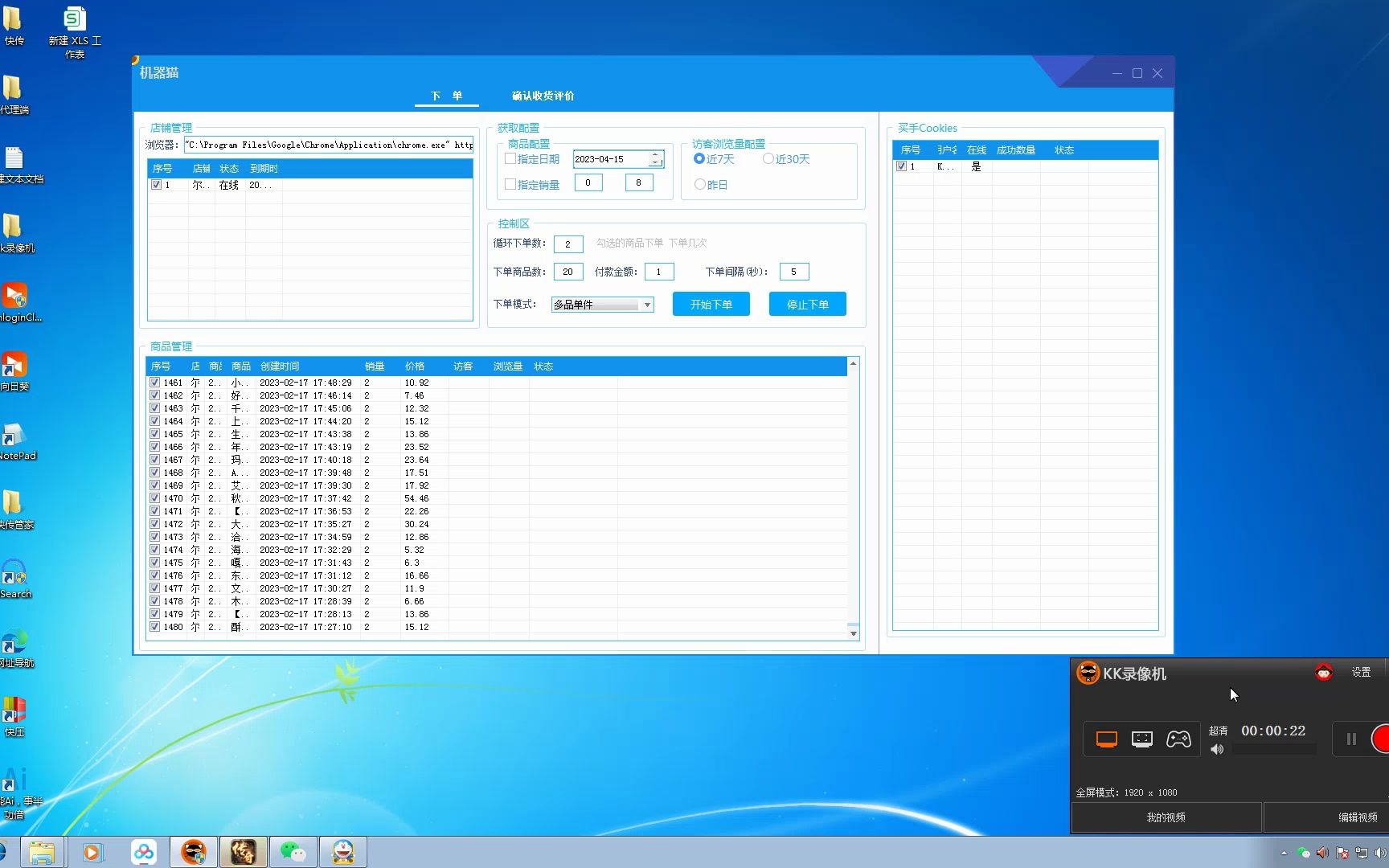Switch to the 确认收货评价 tab
1389x868 pixels.
click(543, 96)
